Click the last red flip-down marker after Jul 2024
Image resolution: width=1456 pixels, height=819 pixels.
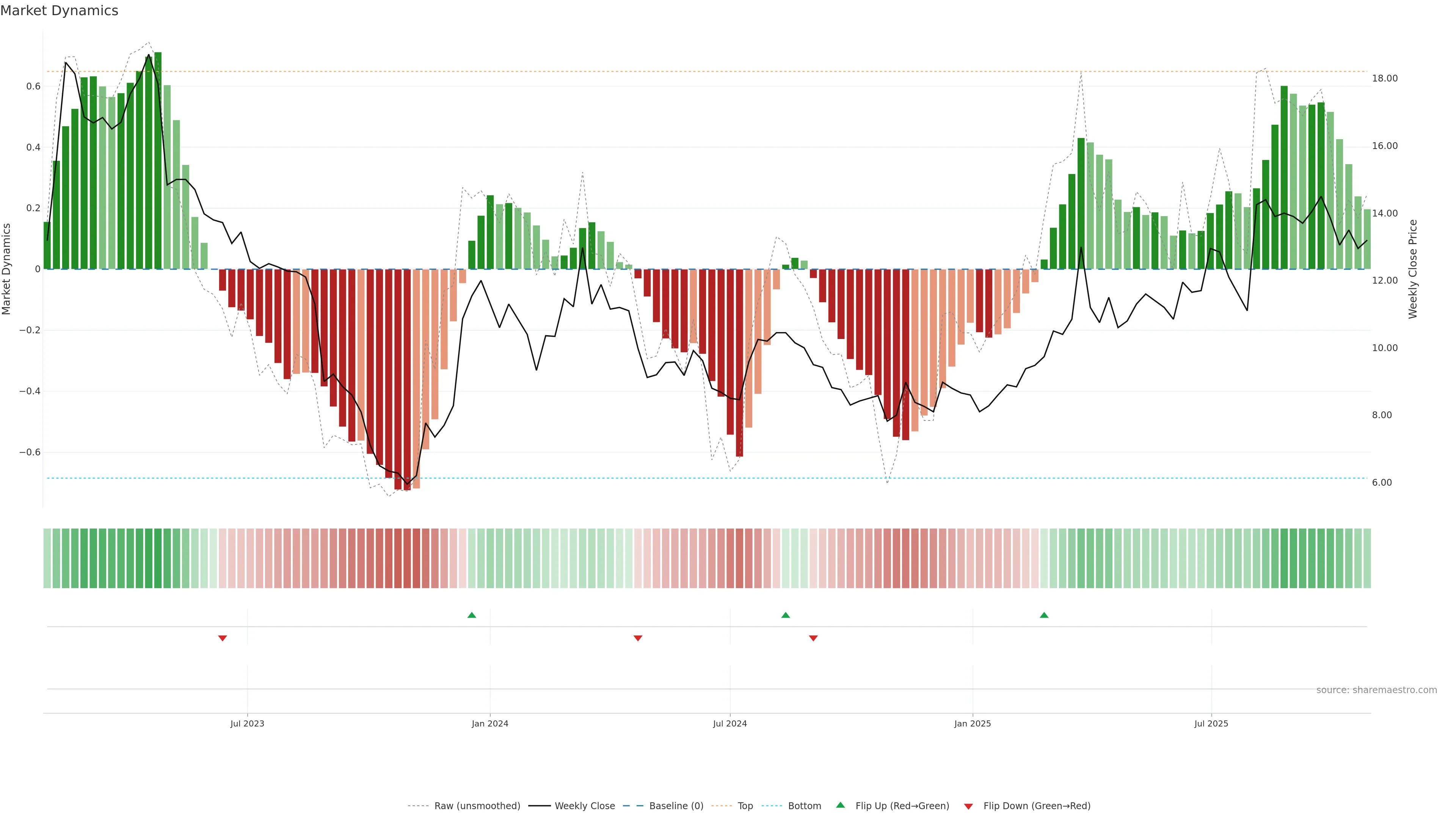[x=813, y=638]
